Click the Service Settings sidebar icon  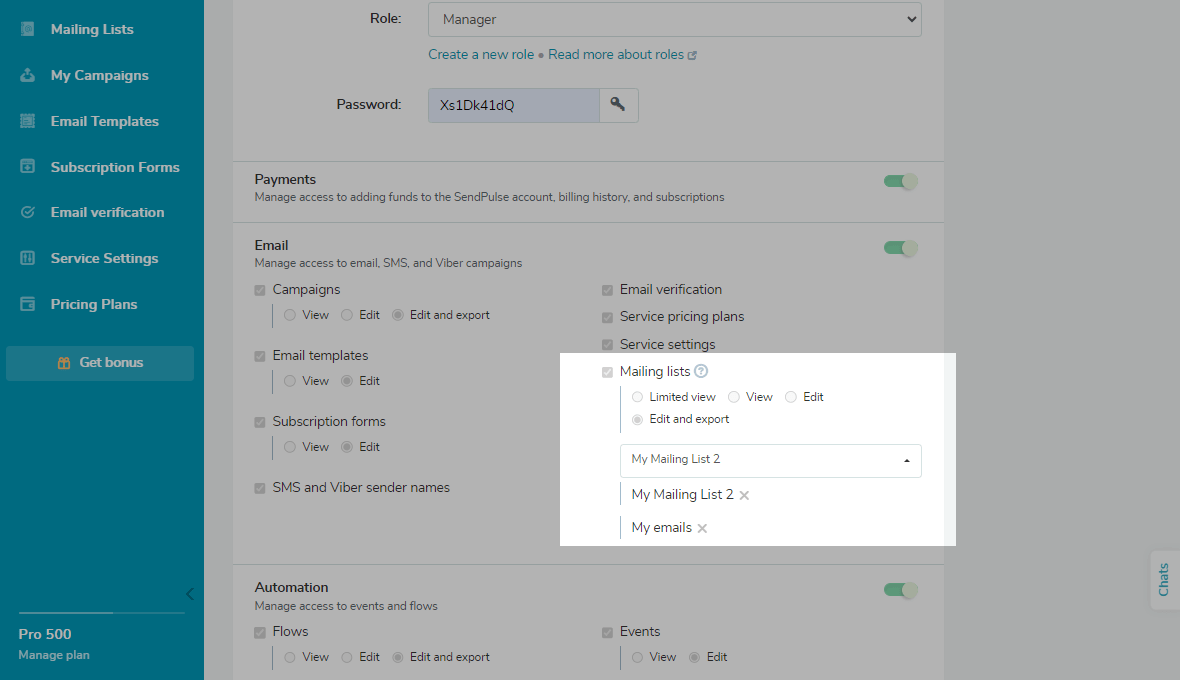coord(28,258)
